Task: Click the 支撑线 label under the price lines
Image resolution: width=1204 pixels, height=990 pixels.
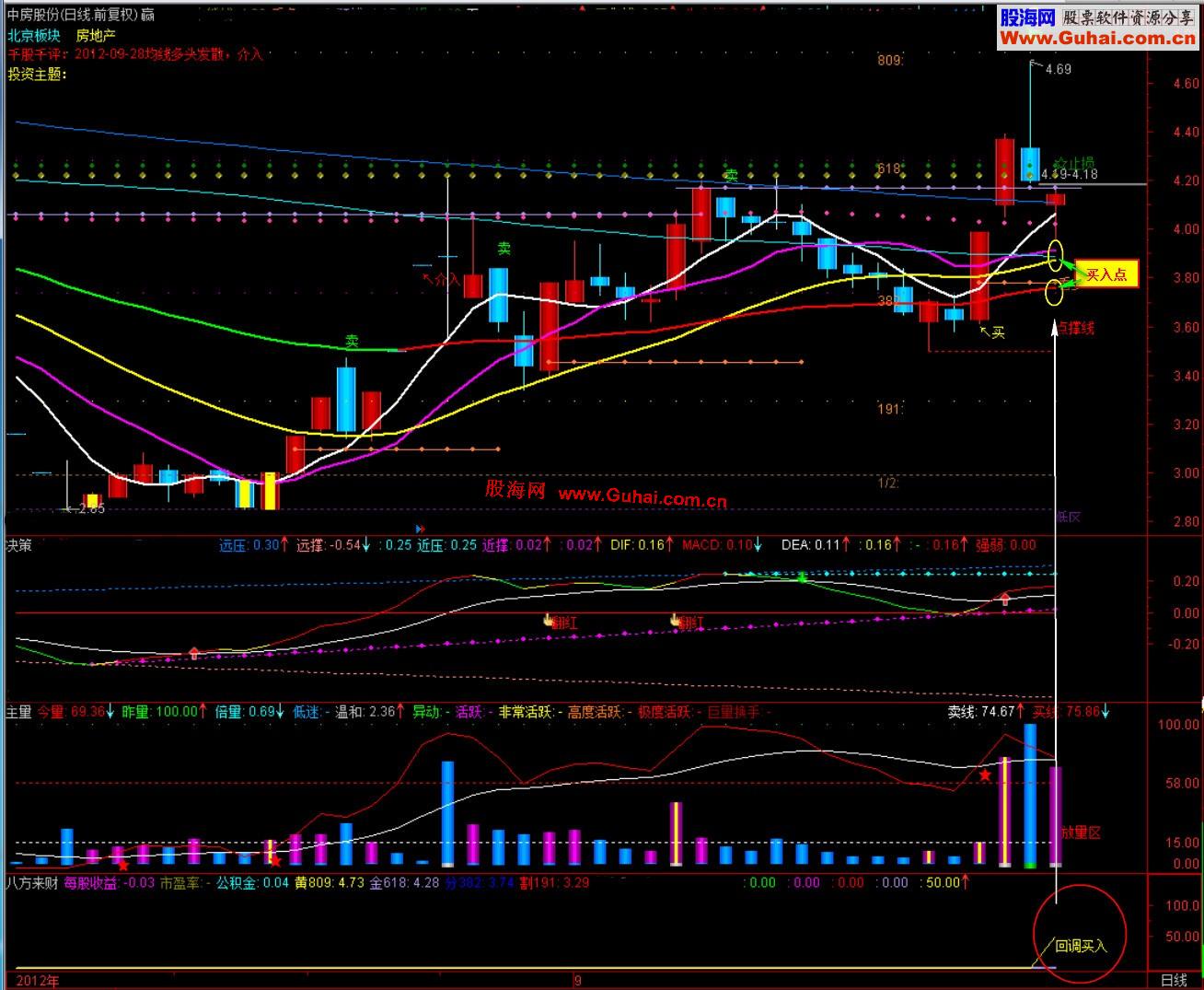Action: [1075, 328]
